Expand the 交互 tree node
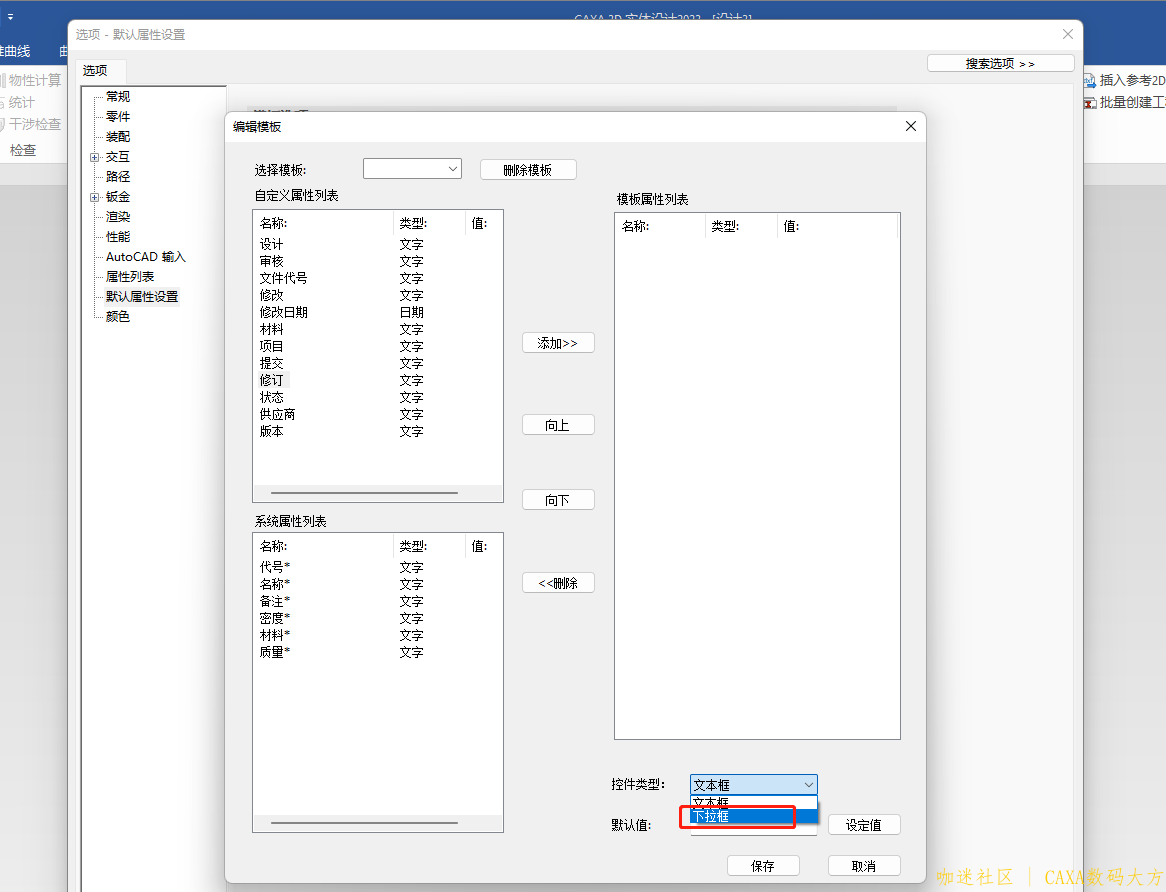The image size is (1166, 892). (94, 157)
